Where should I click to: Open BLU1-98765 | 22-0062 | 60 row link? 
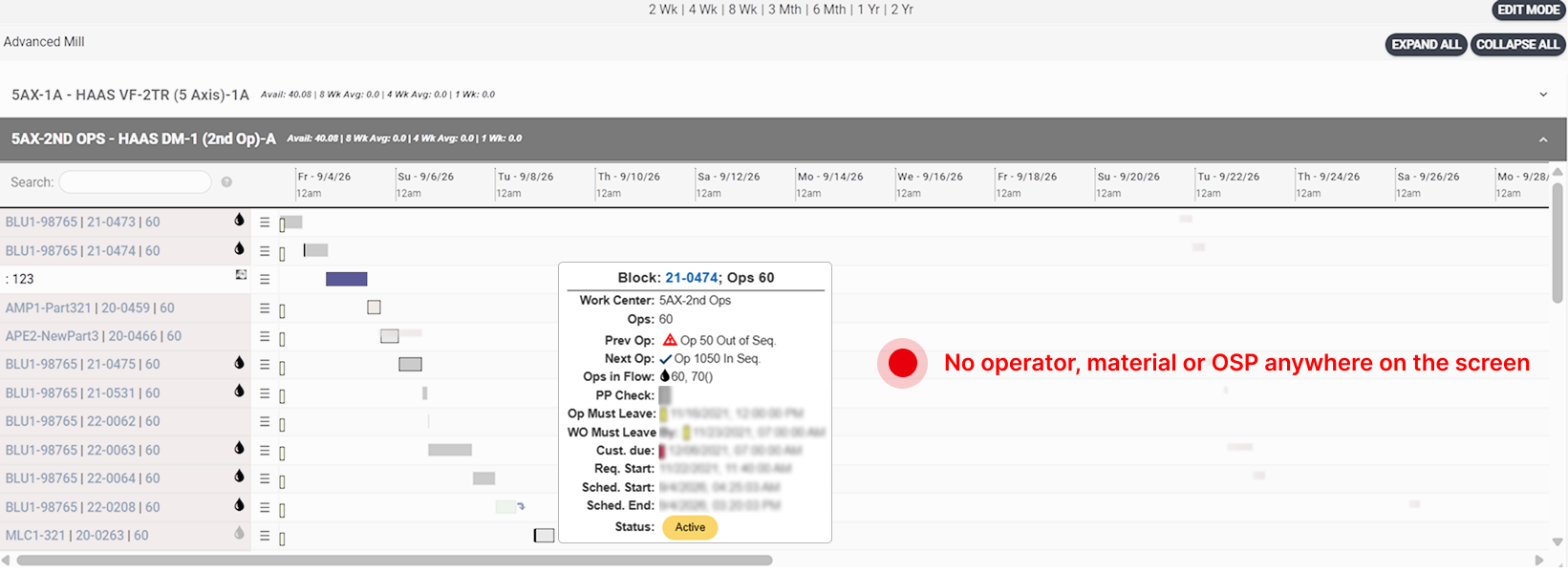tap(83, 421)
